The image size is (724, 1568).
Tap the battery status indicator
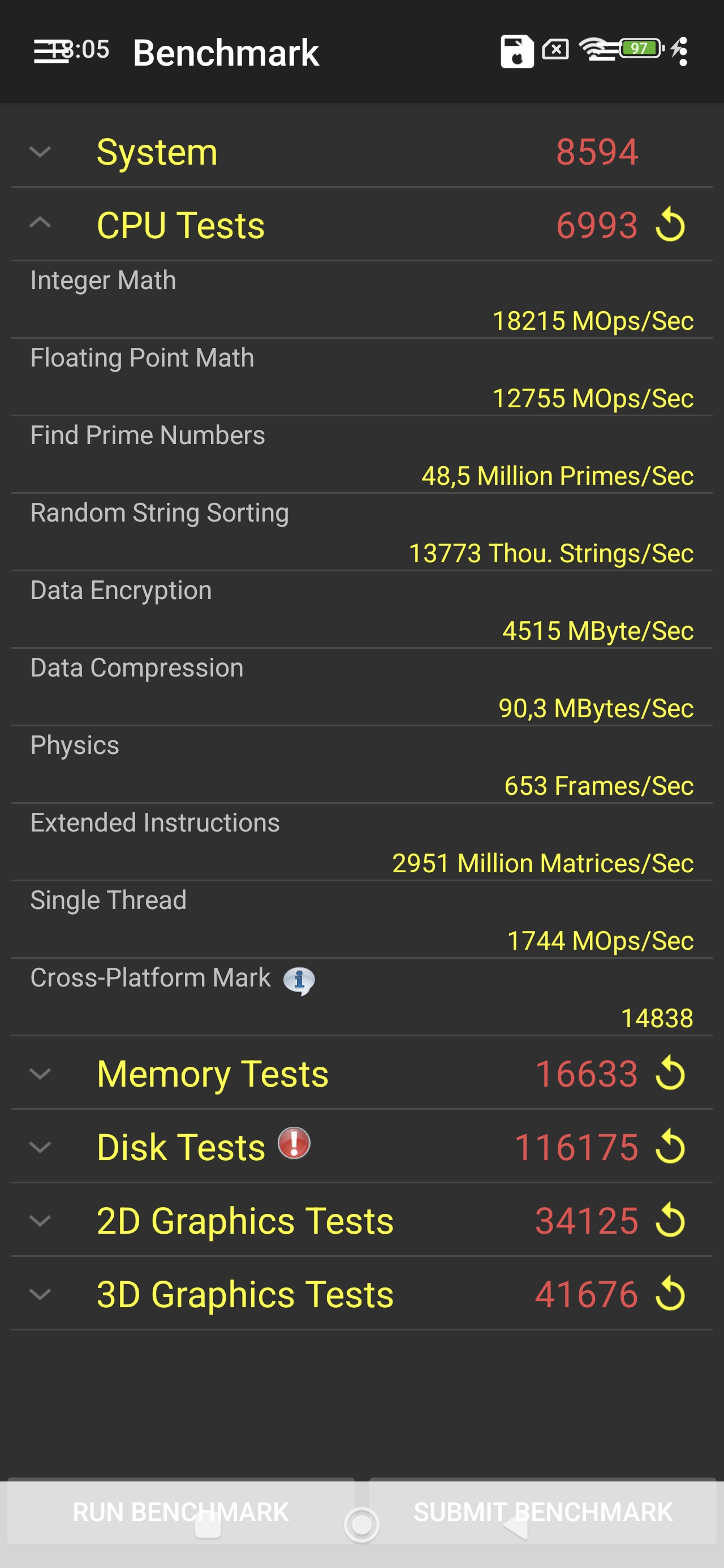[641, 48]
